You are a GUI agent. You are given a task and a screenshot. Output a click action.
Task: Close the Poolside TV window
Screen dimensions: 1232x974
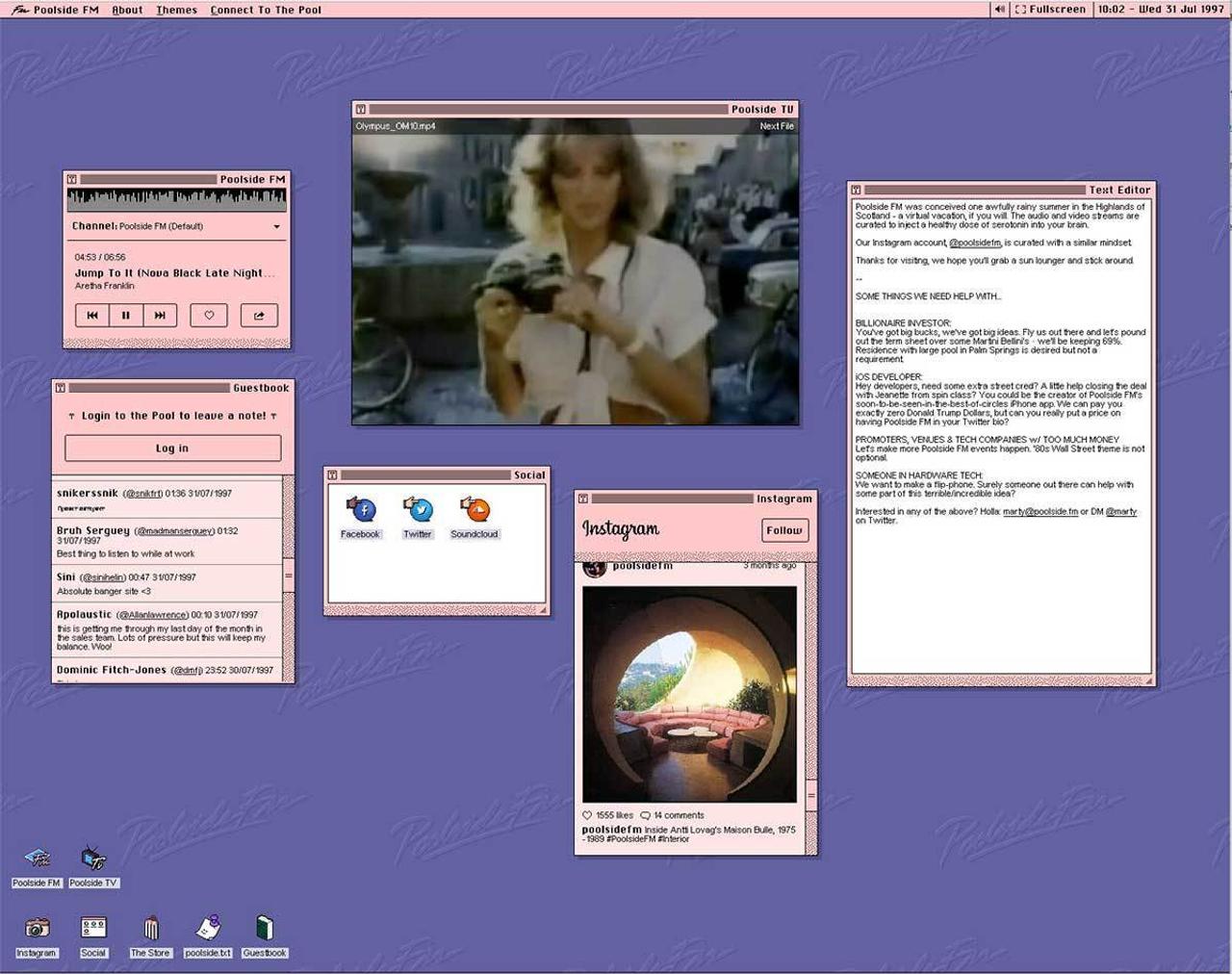[x=360, y=110]
